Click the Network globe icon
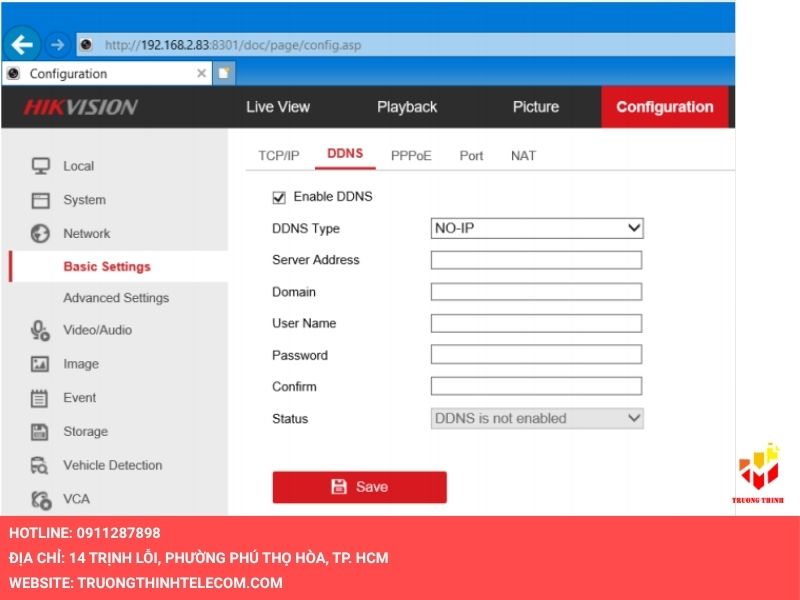This screenshot has width=800, height=600. (40, 234)
